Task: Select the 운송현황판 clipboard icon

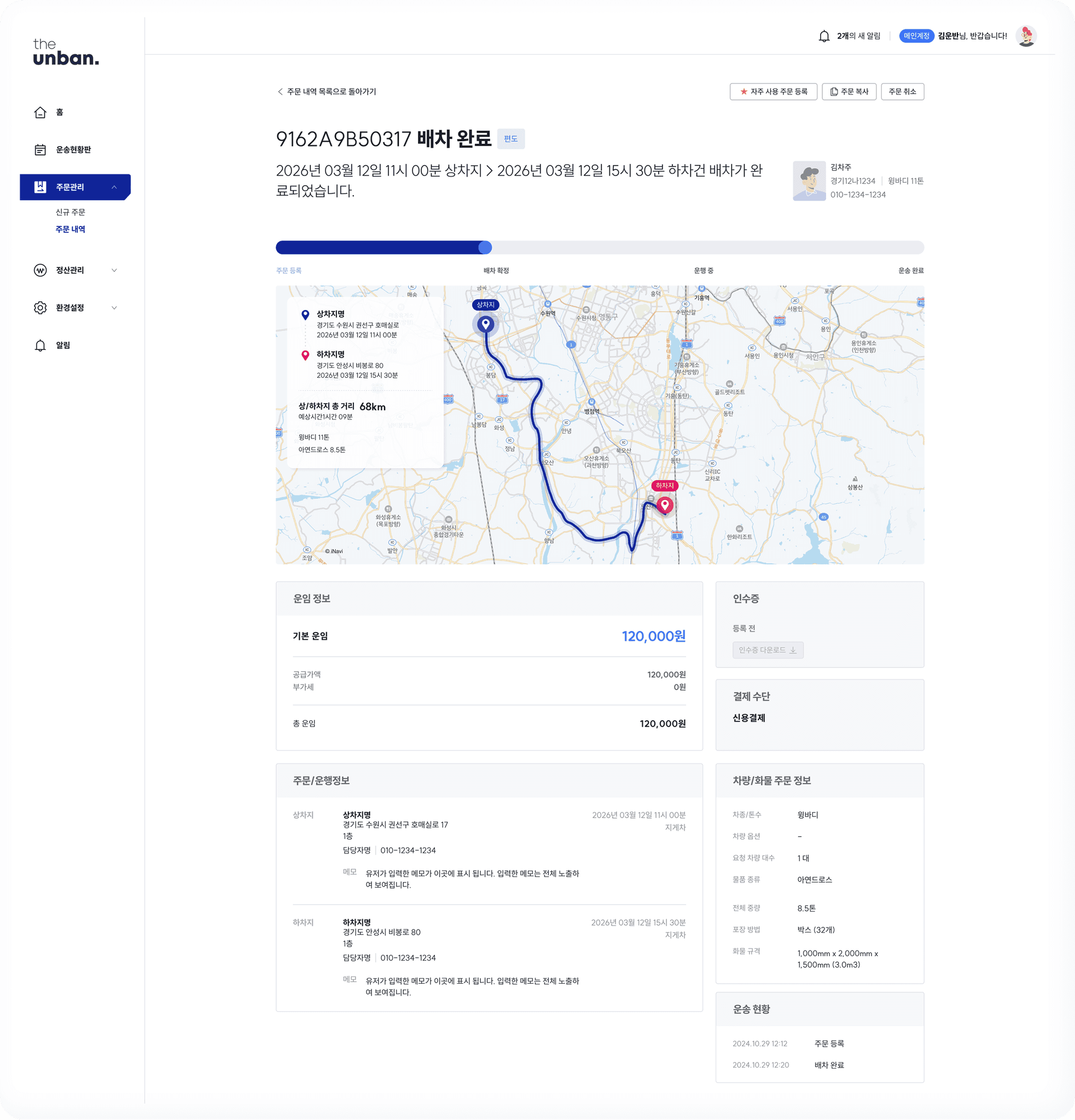Action: click(x=40, y=149)
